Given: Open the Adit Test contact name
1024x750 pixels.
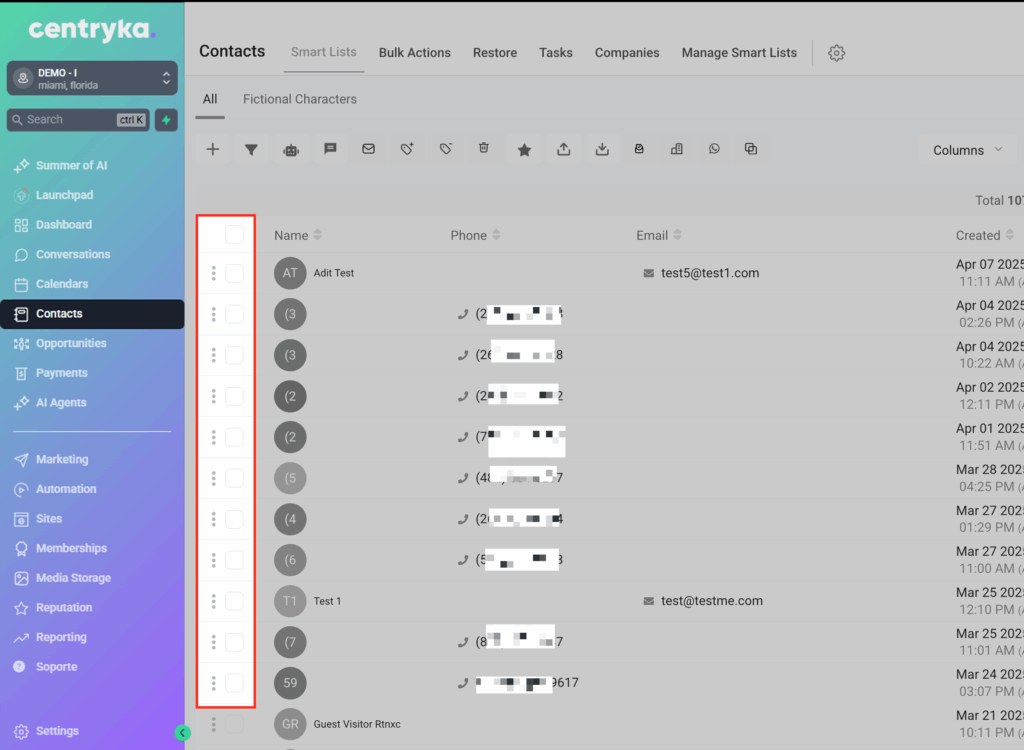Looking at the screenshot, I should pos(334,273).
